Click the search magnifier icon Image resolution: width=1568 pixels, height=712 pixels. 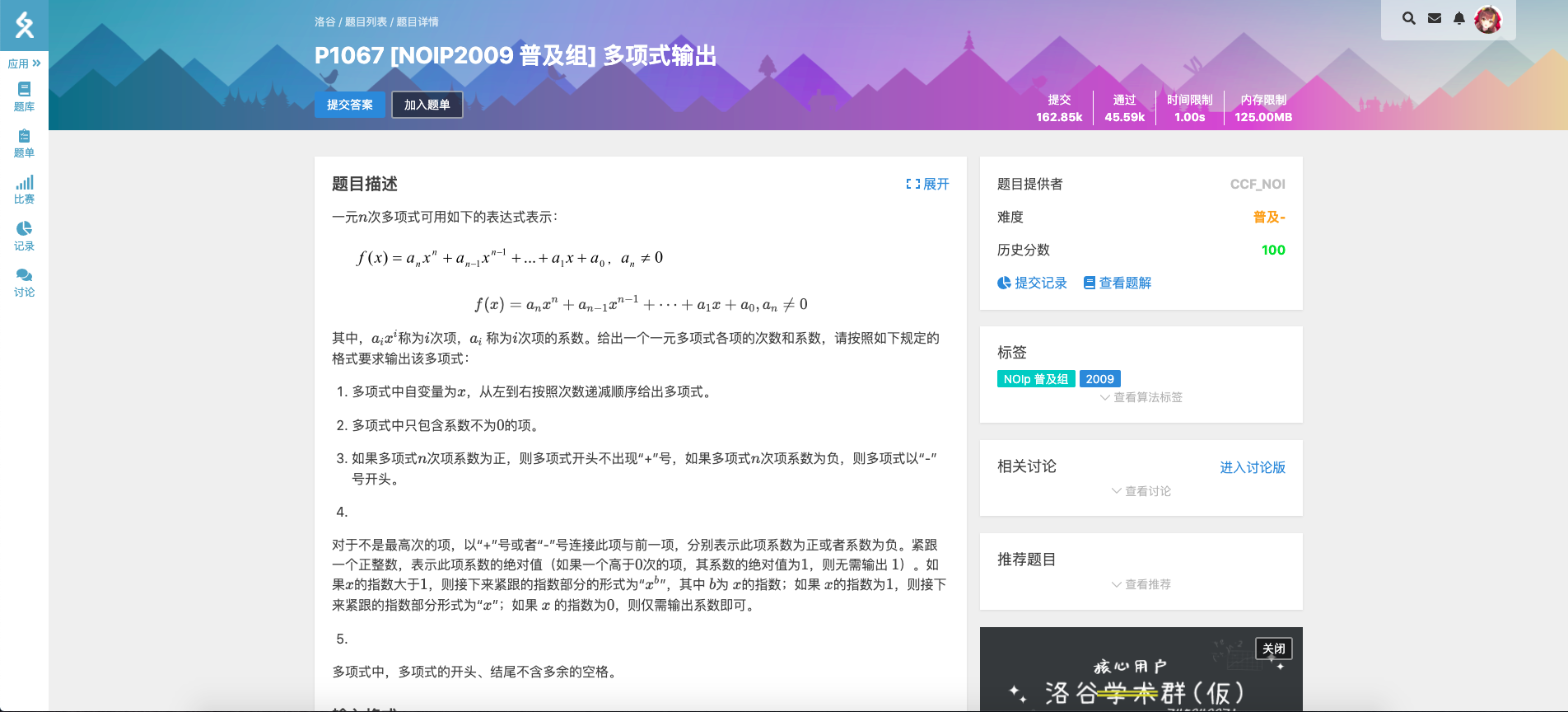coord(1409,18)
